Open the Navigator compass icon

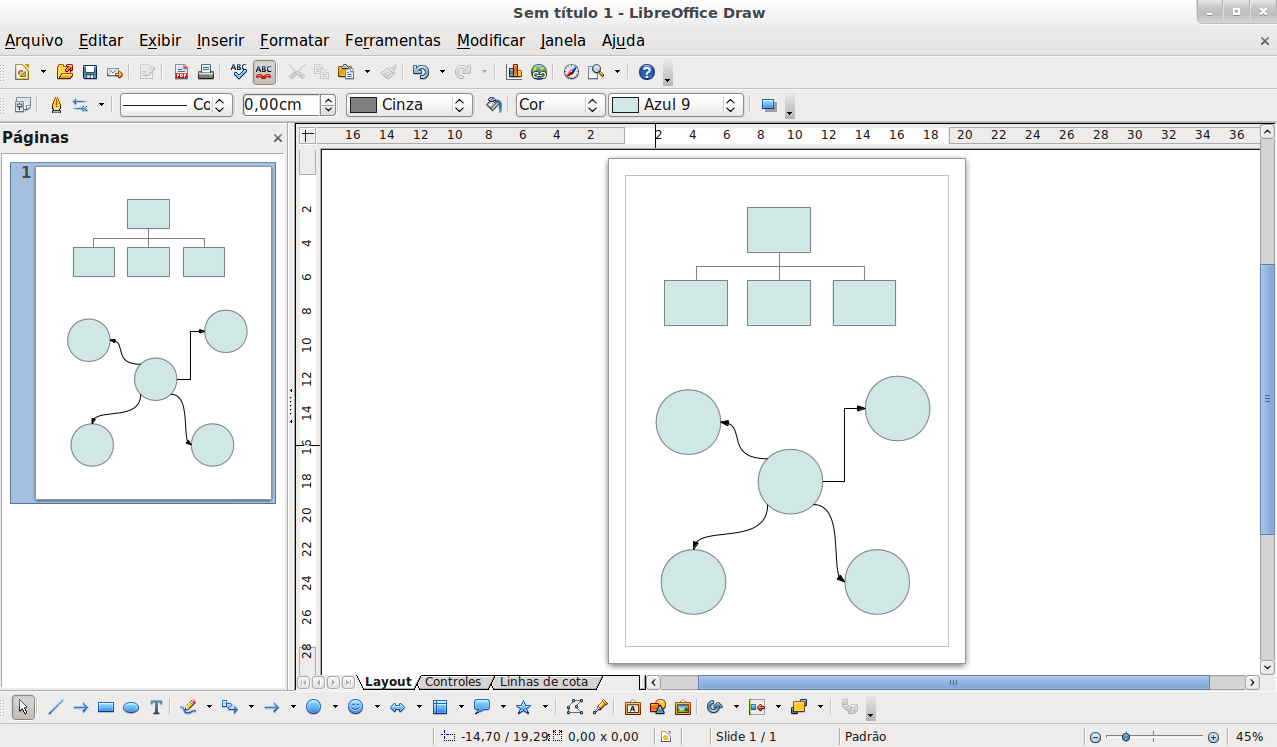pyautogui.click(x=571, y=72)
